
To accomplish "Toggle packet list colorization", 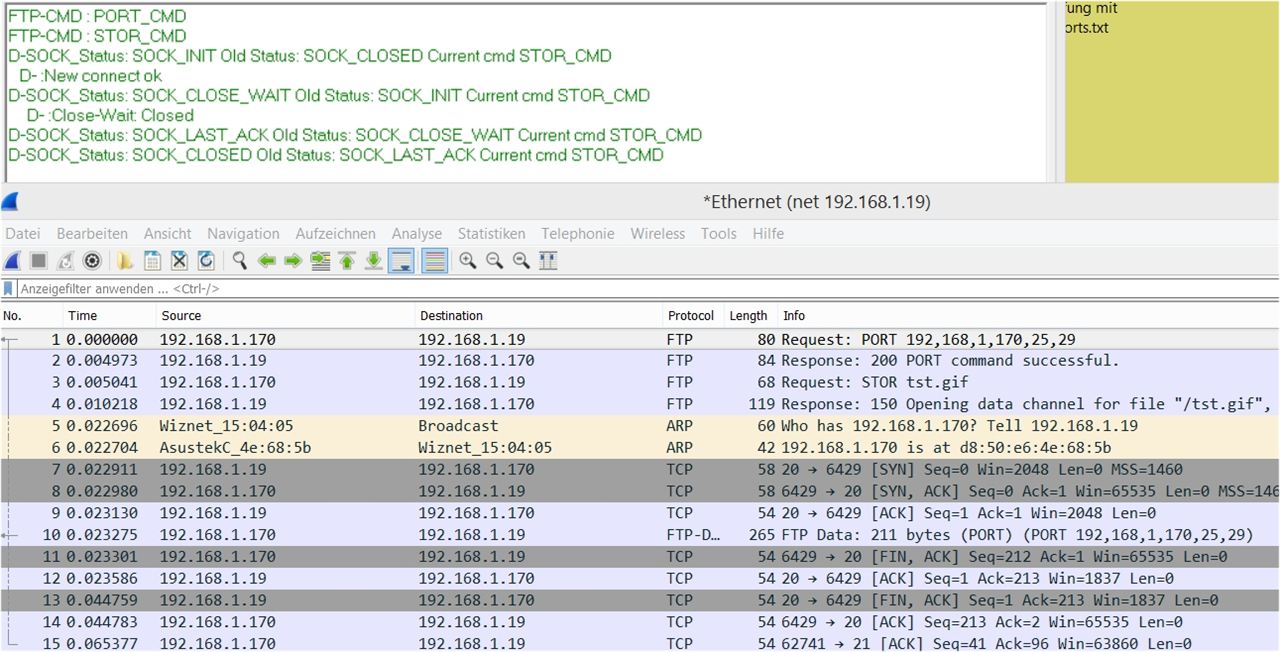I will pos(434,261).
